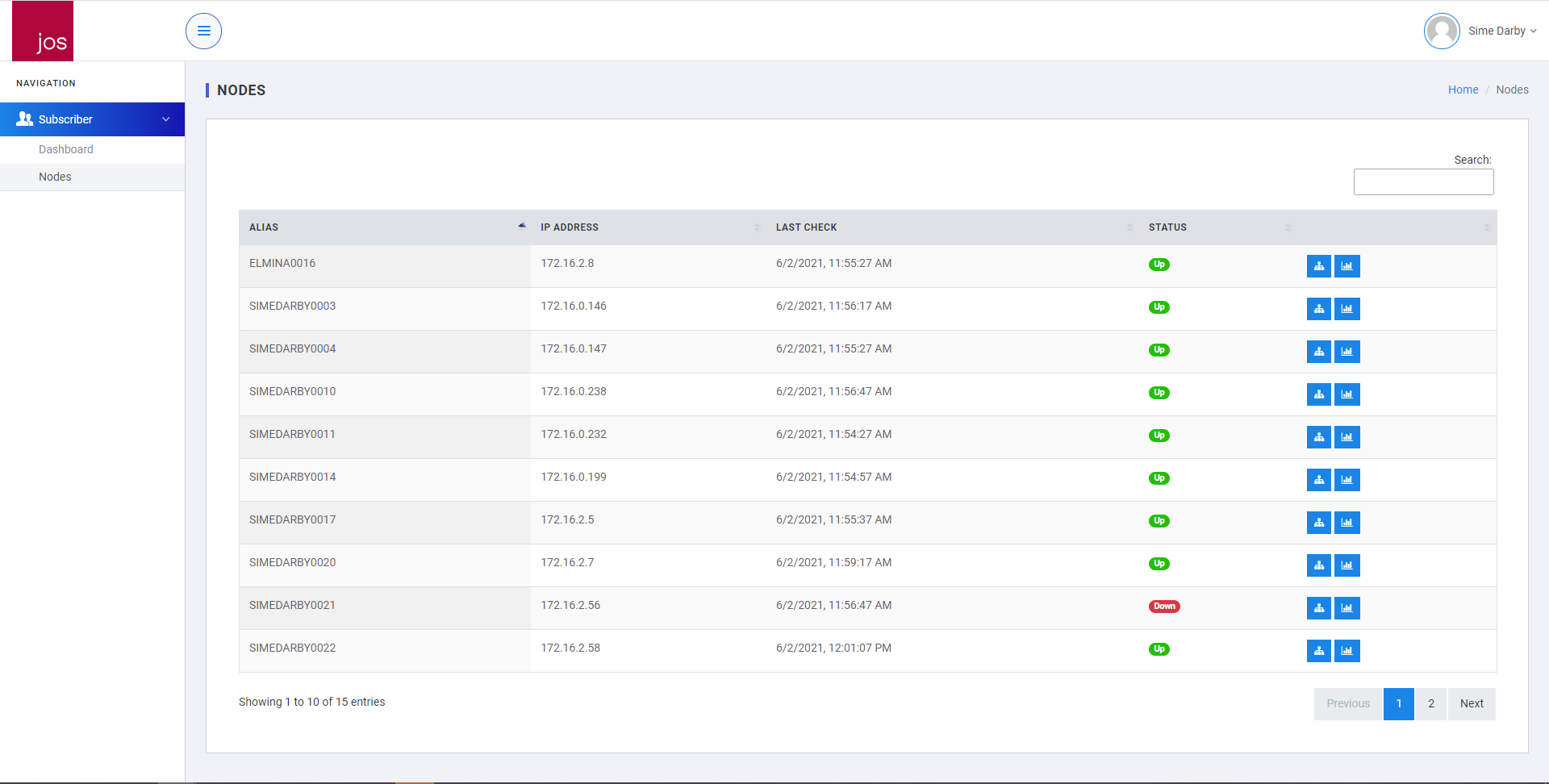The height and width of the screenshot is (784, 1549).
Task: Click the hamburger menu toggle button
Action: point(203,31)
